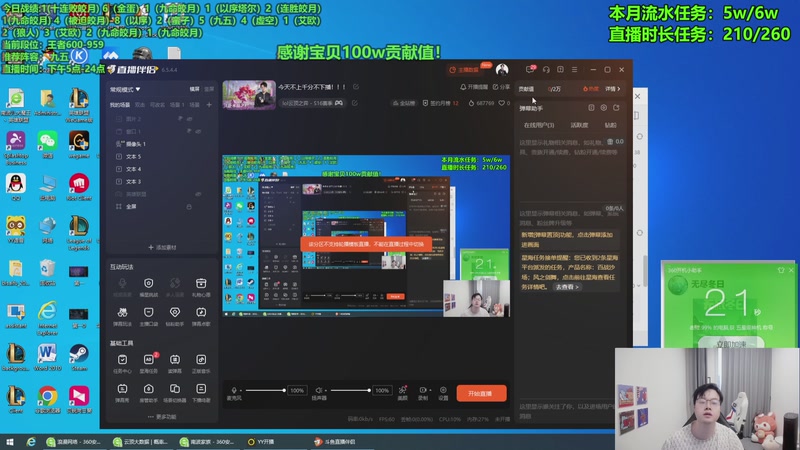The height and width of the screenshot is (450, 800).
Task: Expand 详情 contribution details
Action: click(613, 89)
